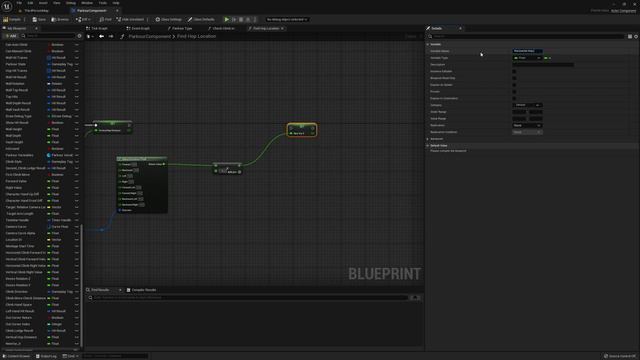Image resolution: width=640 pixels, height=360 pixels.
Task: Click Float type pill of Vault Height
Action: (x=53, y=142)
